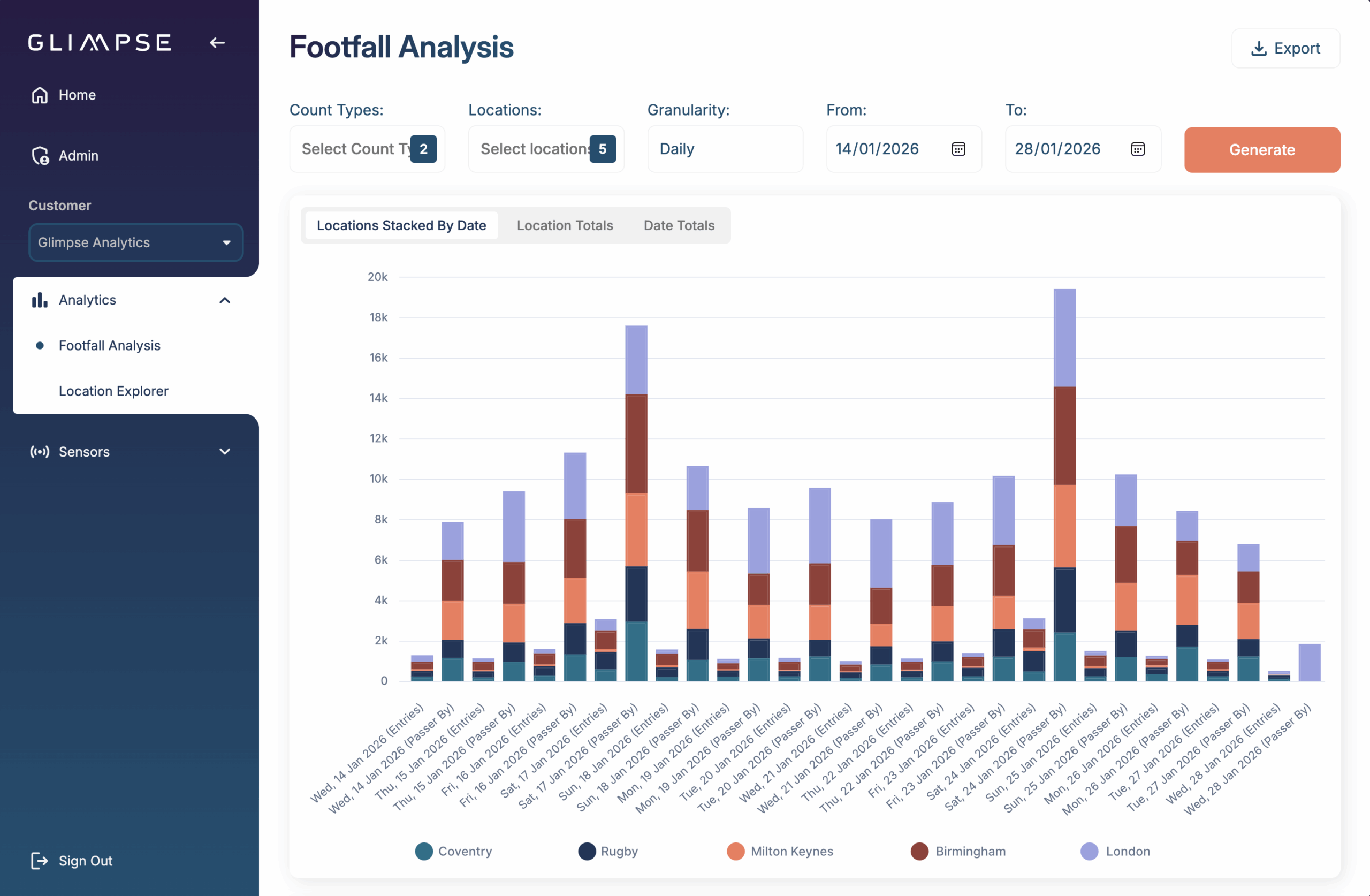Click the Birmingham legend color swatch

tap(920, 851)
